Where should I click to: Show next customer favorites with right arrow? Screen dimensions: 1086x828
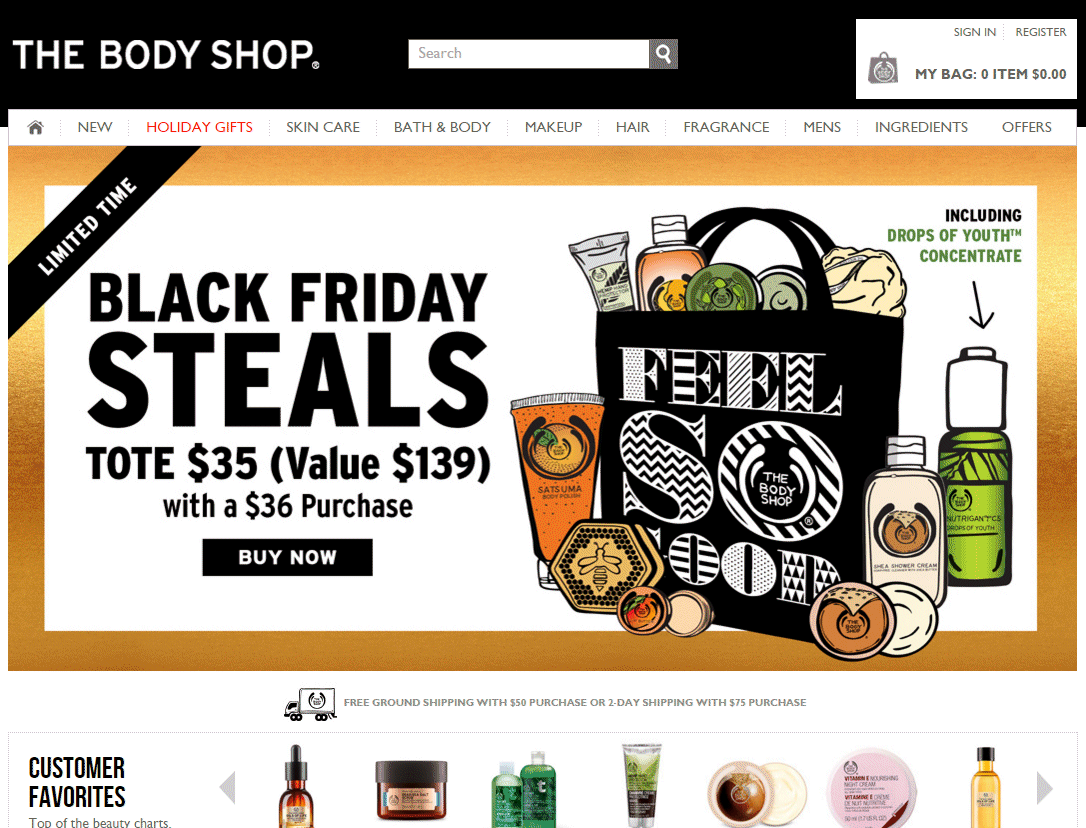click(x=1044, y=788)
